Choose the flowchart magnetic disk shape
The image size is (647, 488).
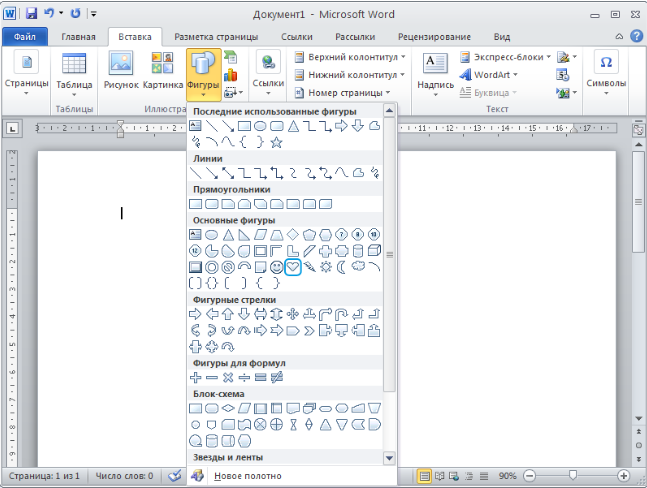pyautogui.click(x=211, y=441)
